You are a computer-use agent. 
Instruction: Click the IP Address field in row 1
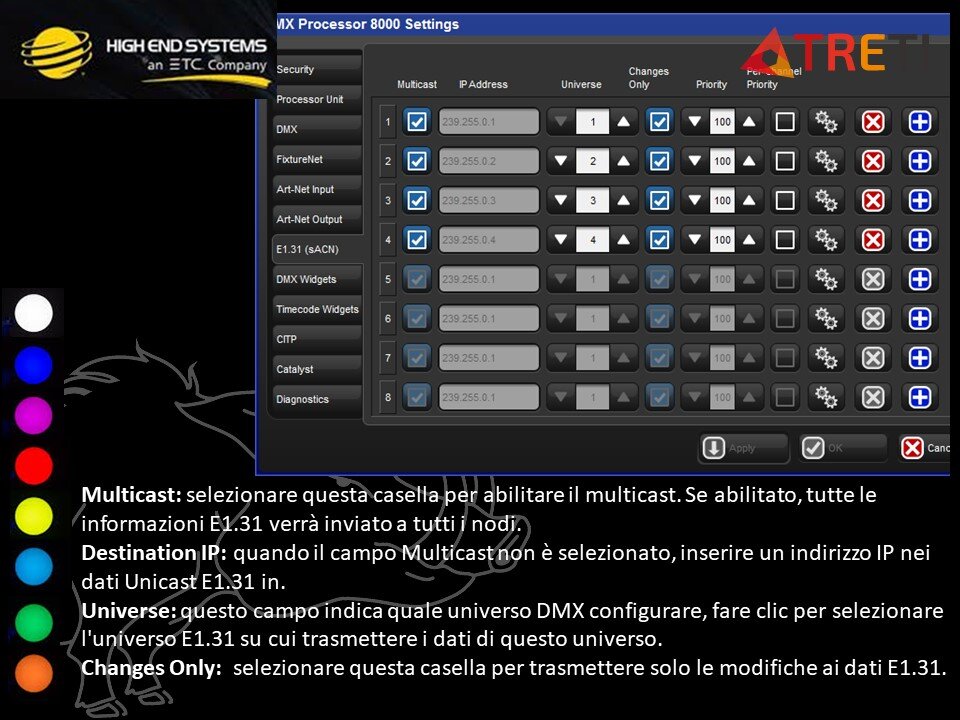pyautogui.click(x=489, y=122)
